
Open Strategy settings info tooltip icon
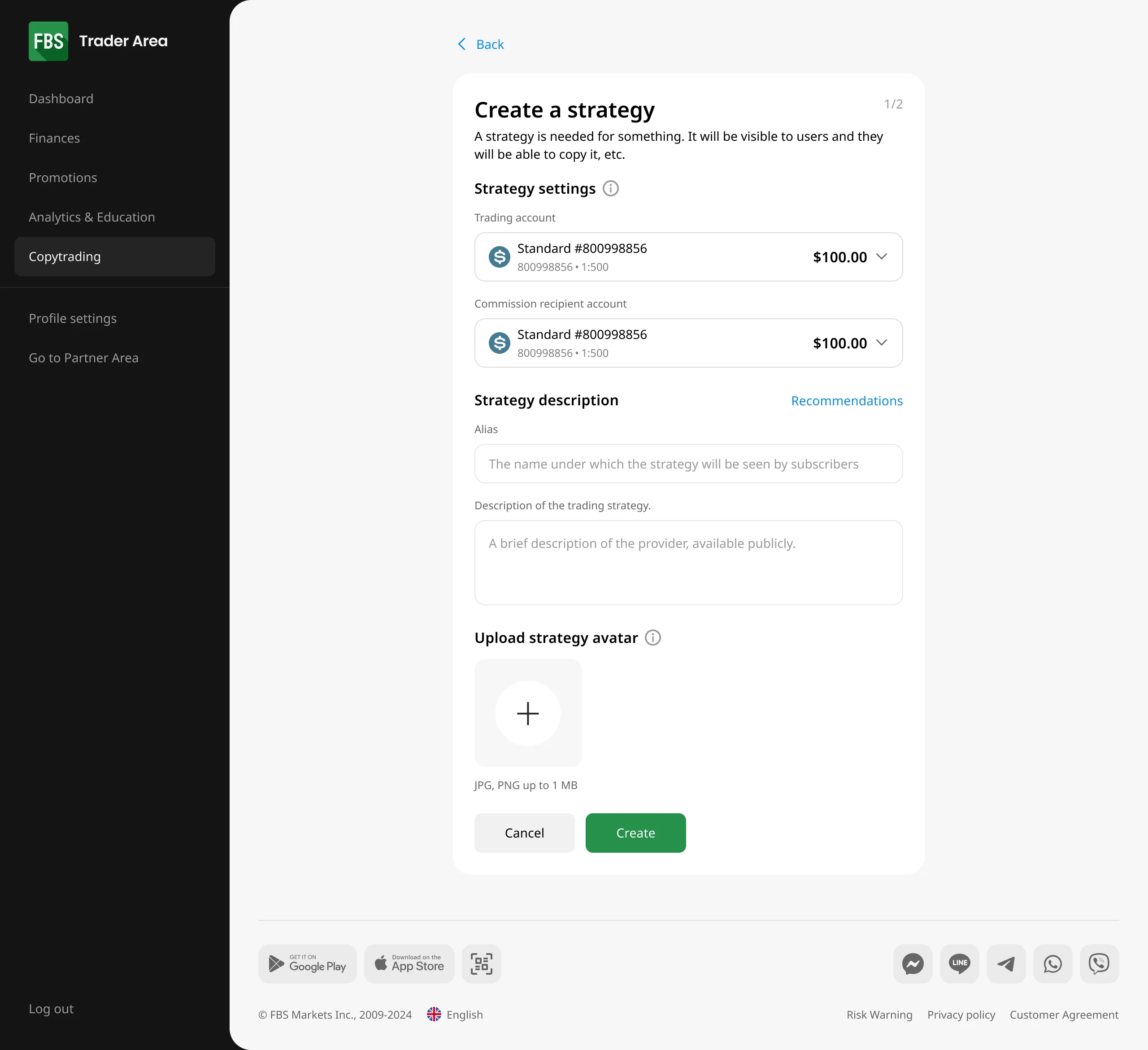tap(610, 188)
